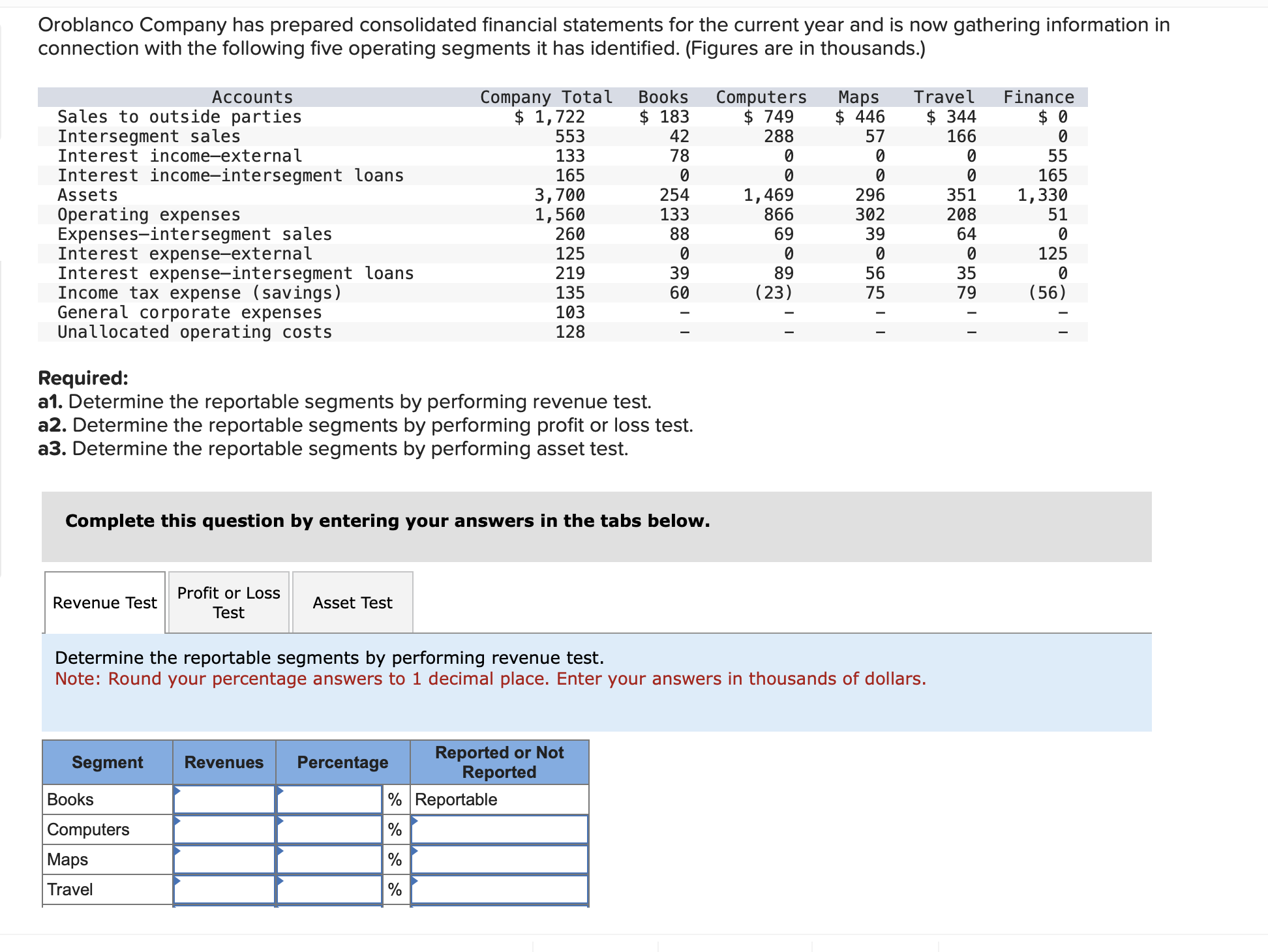Open Maps reported or not reported dropdown
This screenshot has width=1268, height=952.
pyautogui.click(x=499, y=859)
